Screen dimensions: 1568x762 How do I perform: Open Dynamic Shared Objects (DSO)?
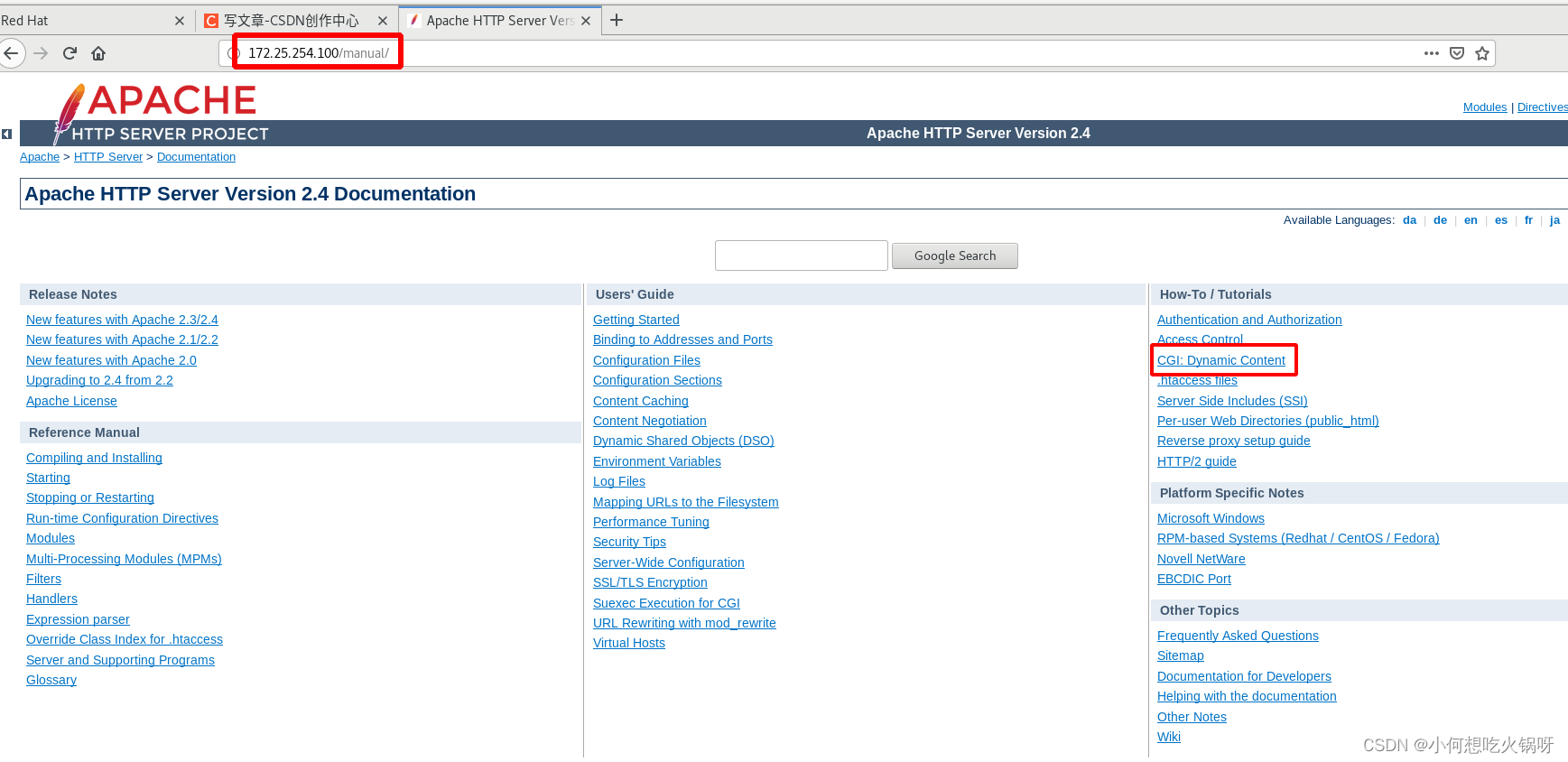pos(683,441)
